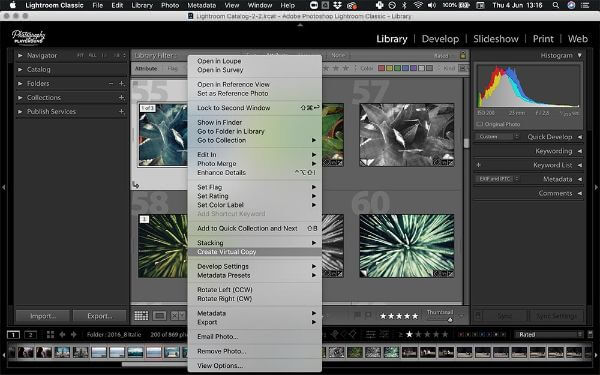Adjust the Thumbnails size slider

coord(450,320)
